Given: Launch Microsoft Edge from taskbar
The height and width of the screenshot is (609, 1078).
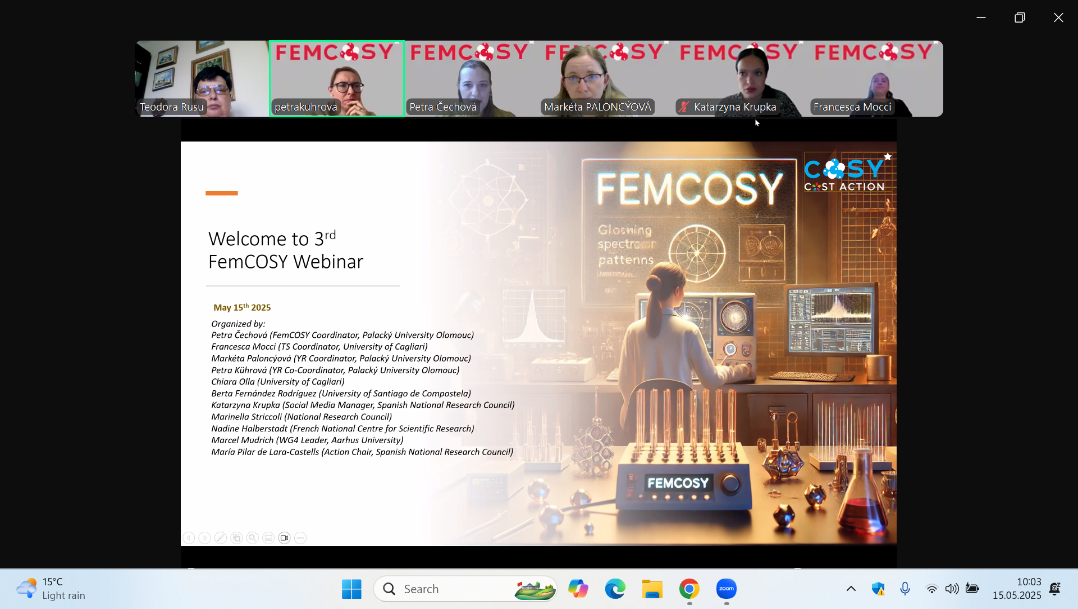Looking at the screenshot, I should (x=615, y=589).
